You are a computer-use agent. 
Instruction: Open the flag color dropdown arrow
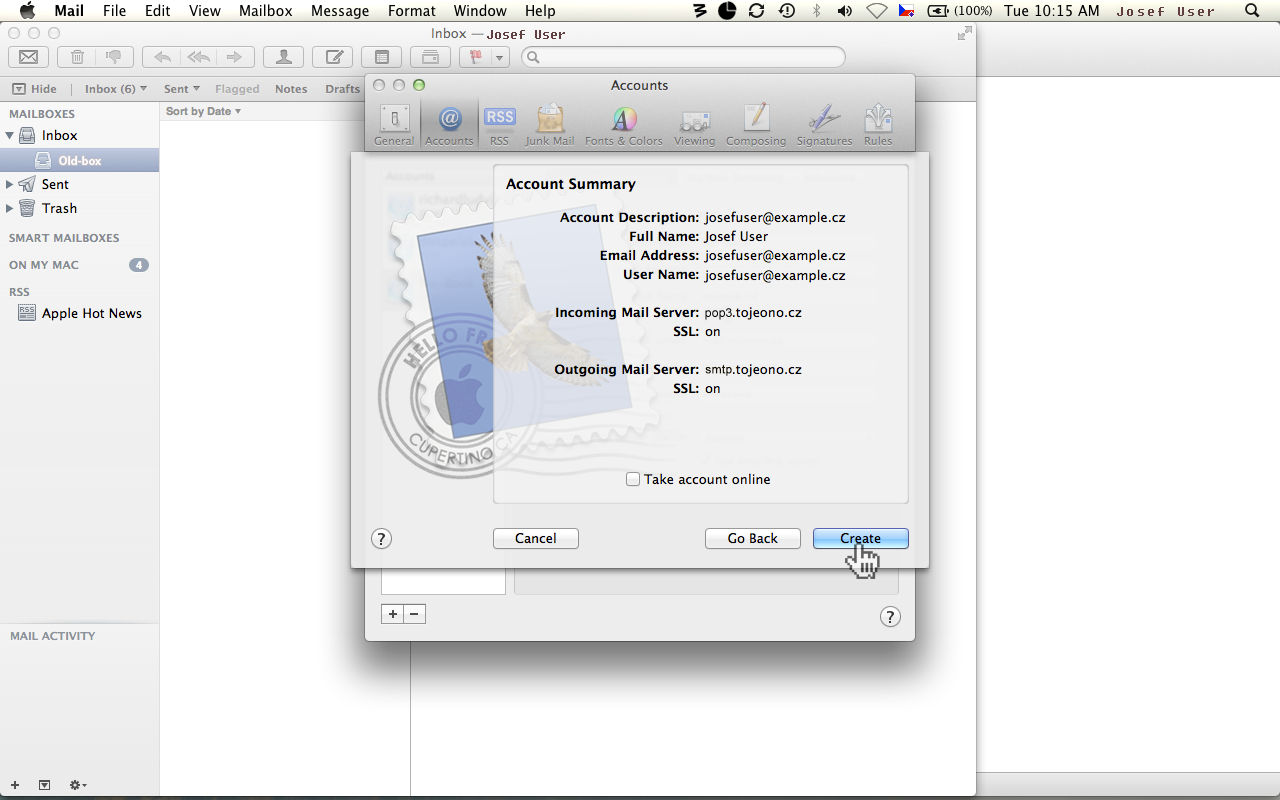pos(500,57)
